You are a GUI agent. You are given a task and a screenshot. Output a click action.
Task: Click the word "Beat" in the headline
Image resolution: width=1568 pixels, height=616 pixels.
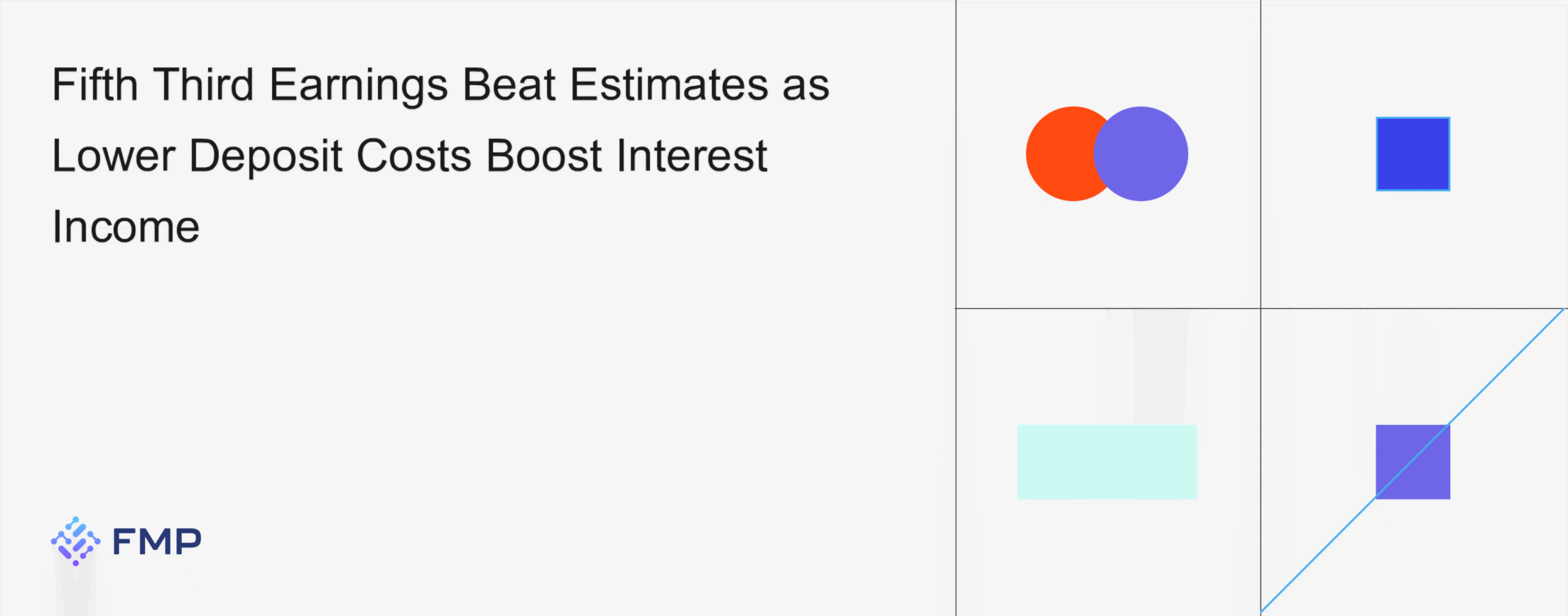pos(508,85)
